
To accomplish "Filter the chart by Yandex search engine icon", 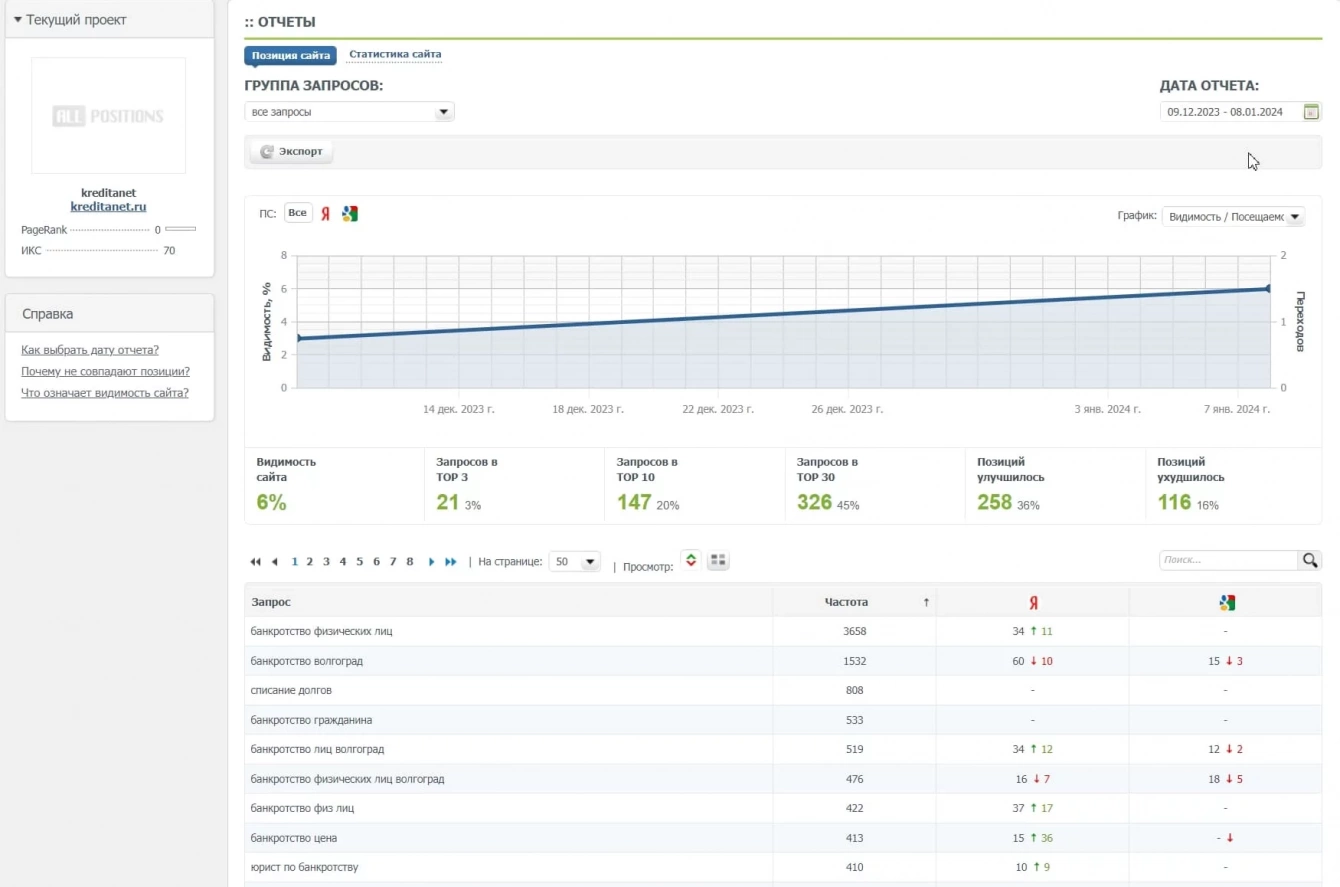I will [325, 214].
